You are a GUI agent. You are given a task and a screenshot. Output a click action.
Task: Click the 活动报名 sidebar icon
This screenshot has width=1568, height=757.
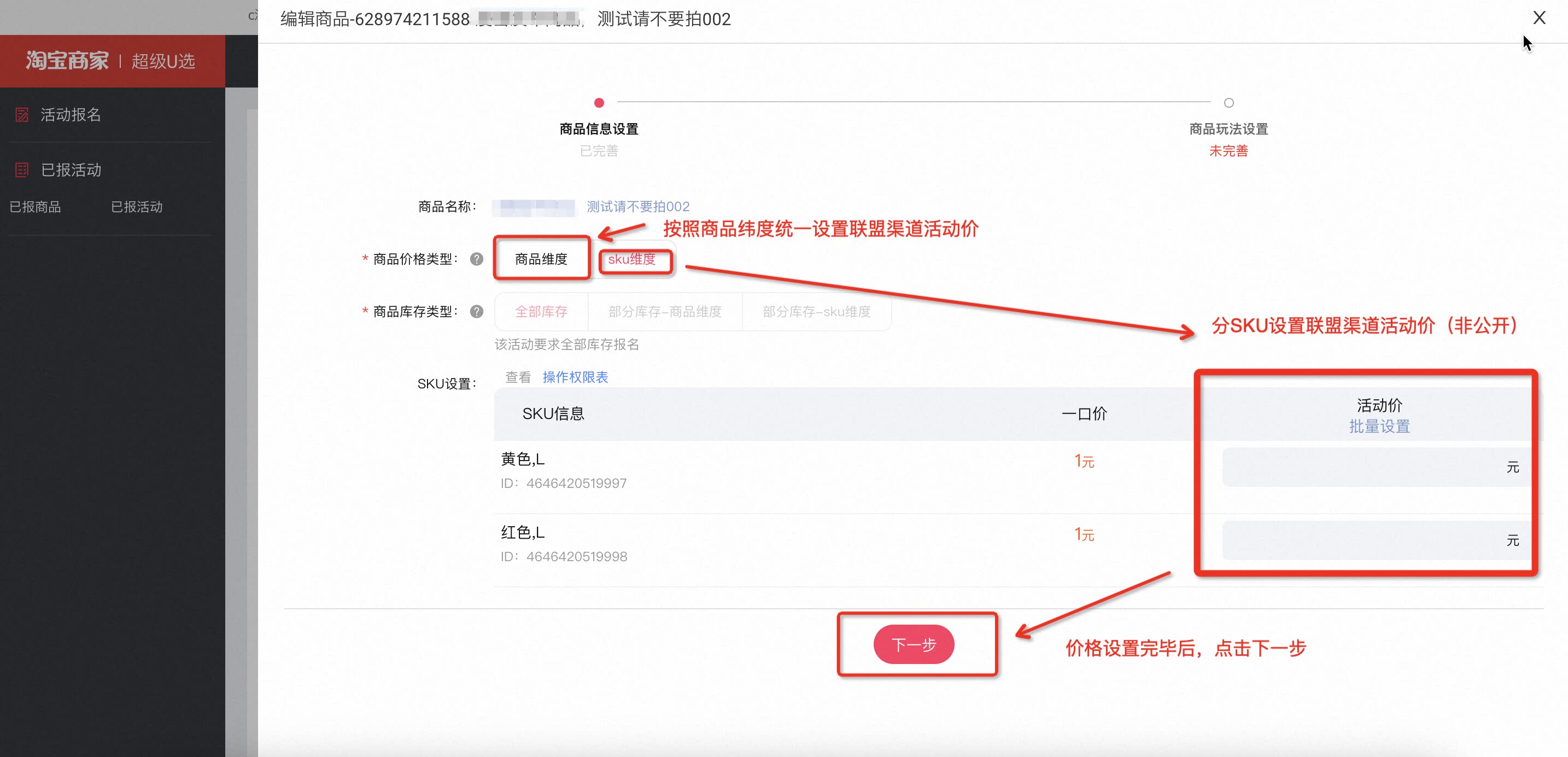(22, 114)
